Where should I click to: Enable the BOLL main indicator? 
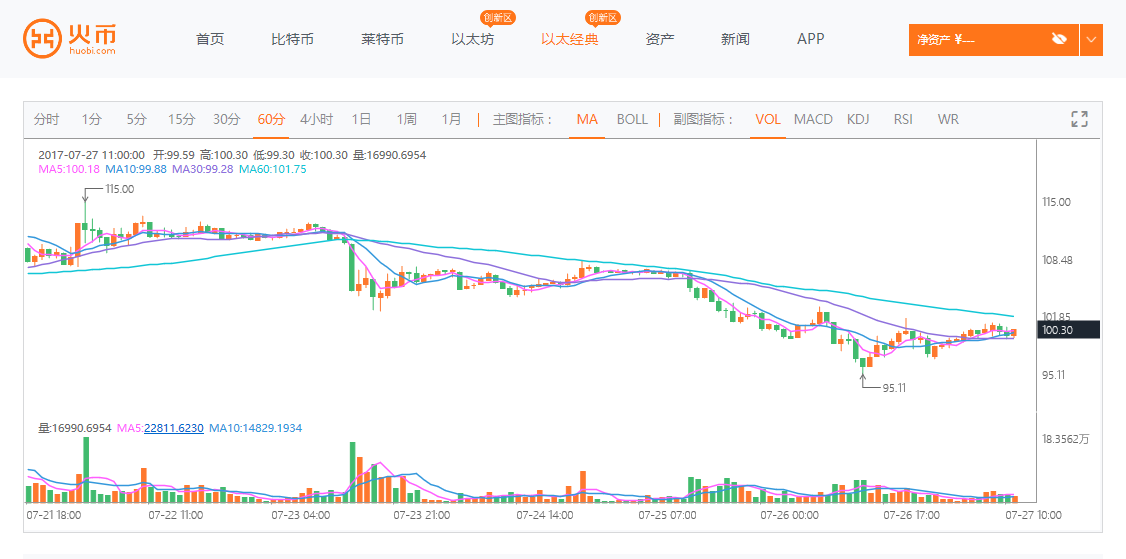coord(632,119)
